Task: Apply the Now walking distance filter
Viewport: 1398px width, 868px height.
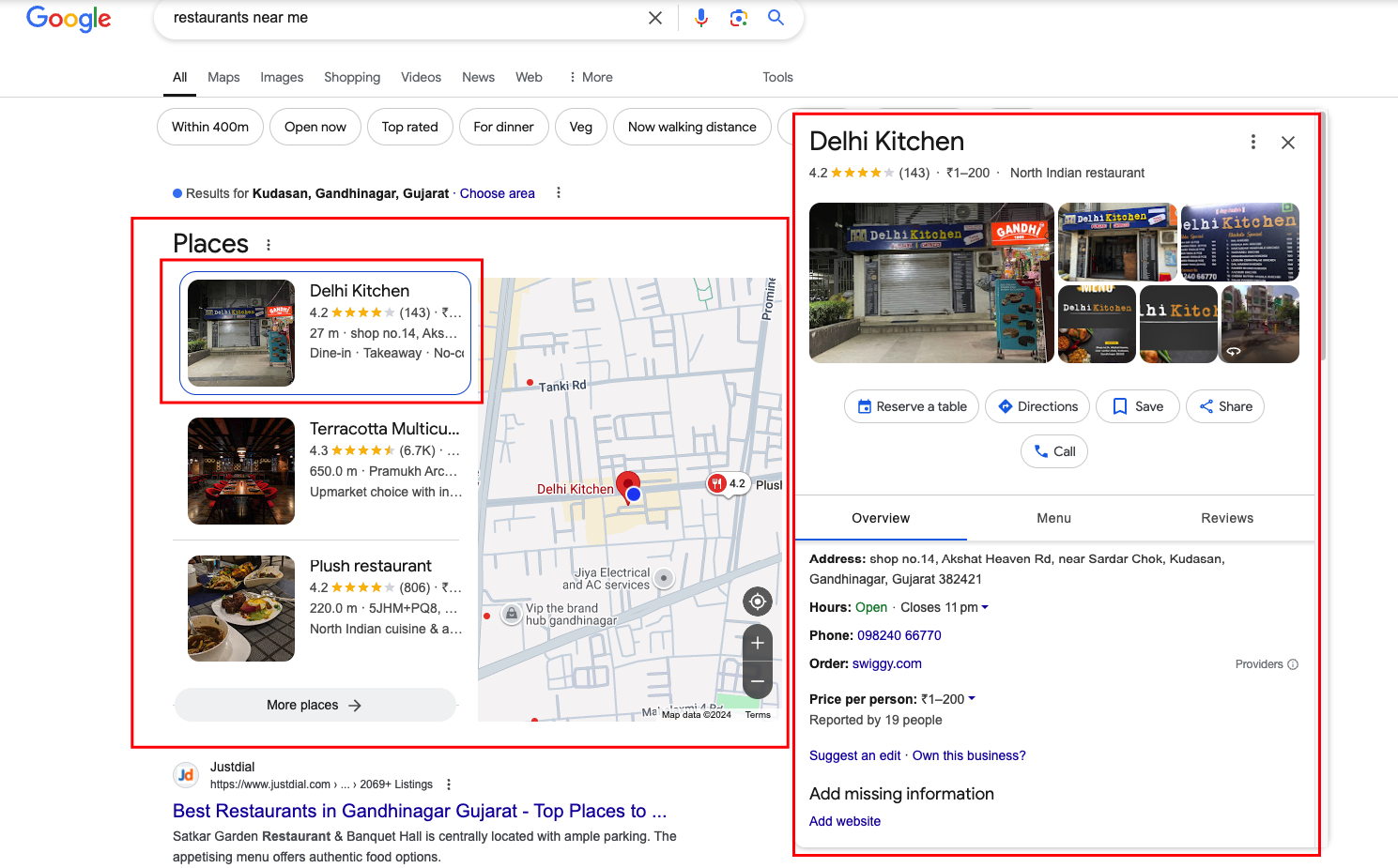Action: click(692, 127)
